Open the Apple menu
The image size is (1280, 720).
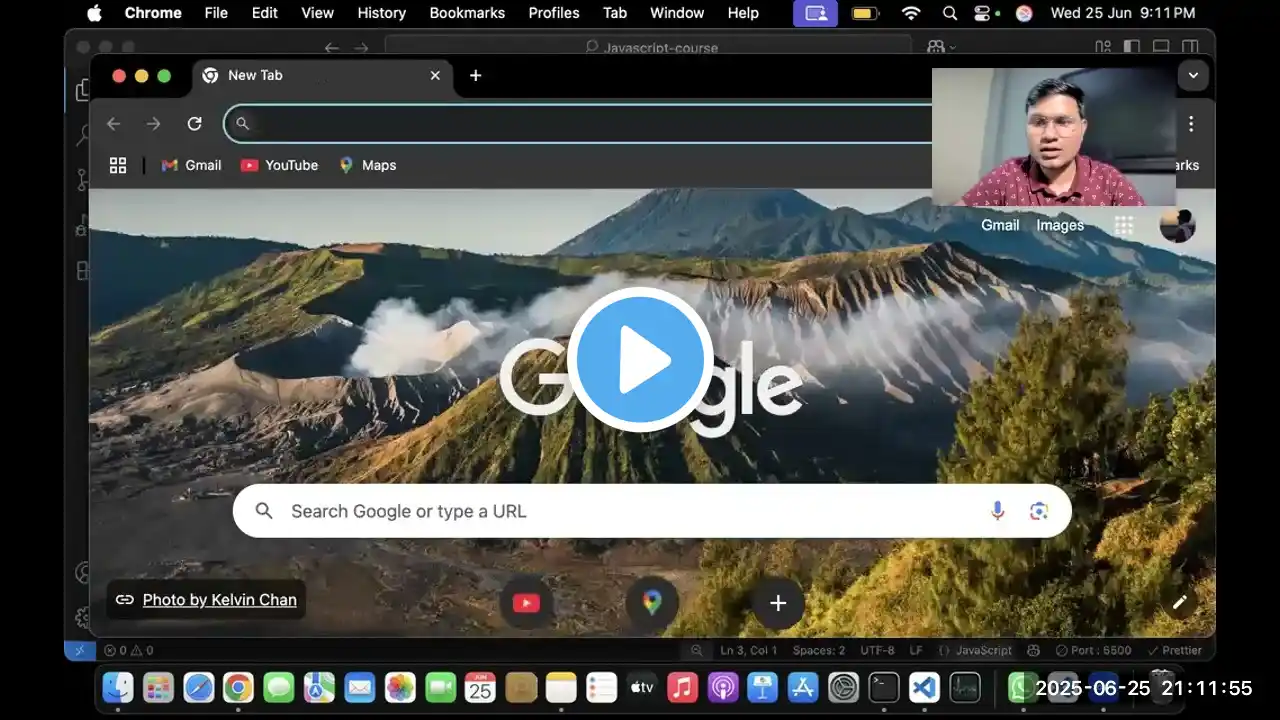point(95,13)
